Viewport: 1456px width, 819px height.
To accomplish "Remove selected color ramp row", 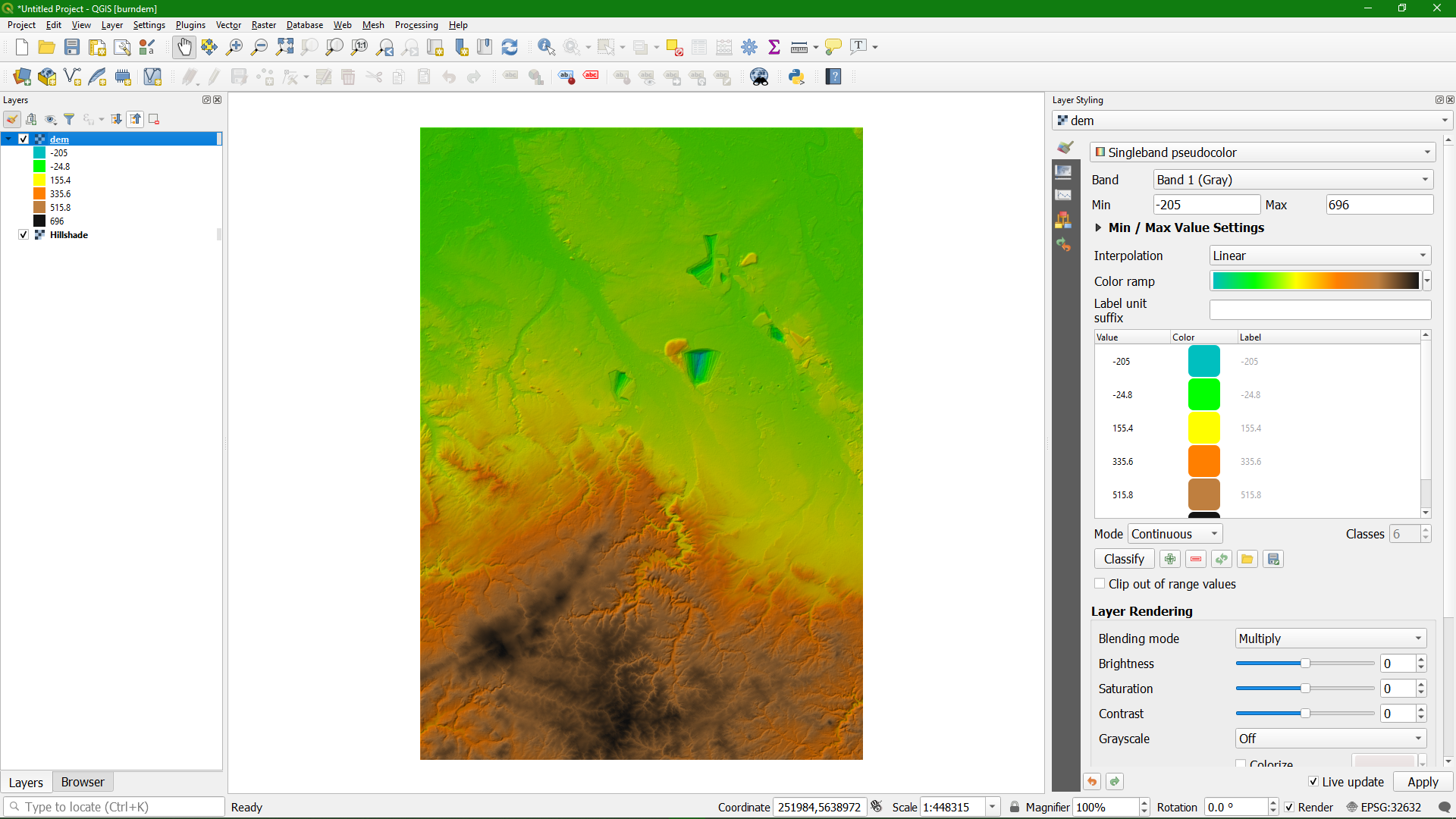I will pyautogui.click(x=1196, y=559).
